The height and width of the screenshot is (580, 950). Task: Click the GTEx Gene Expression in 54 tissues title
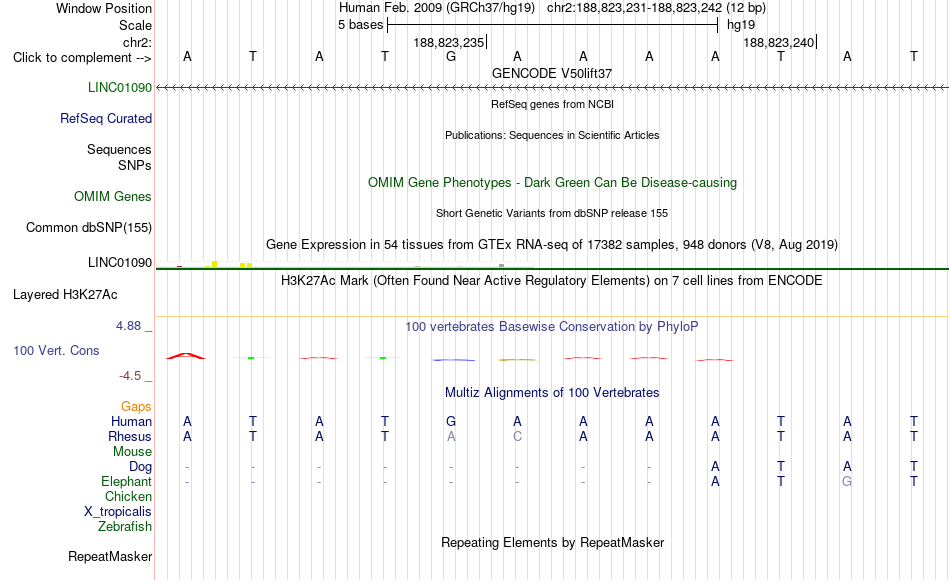(x=552, y=244)
